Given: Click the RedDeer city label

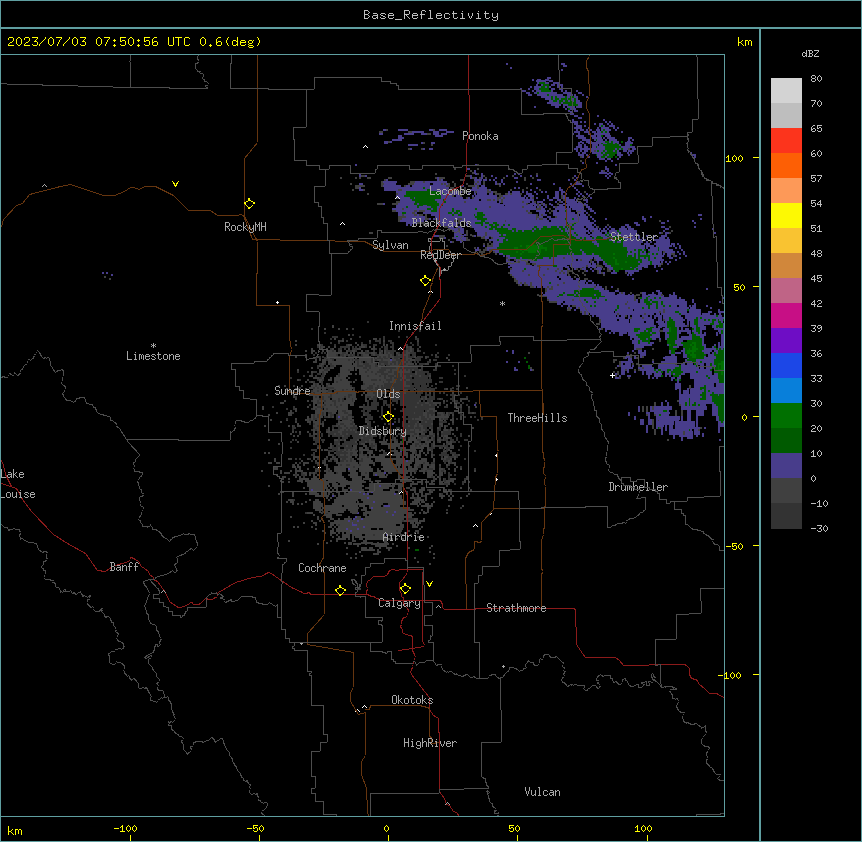Looking at the screenshot, I should coord(440,255).
